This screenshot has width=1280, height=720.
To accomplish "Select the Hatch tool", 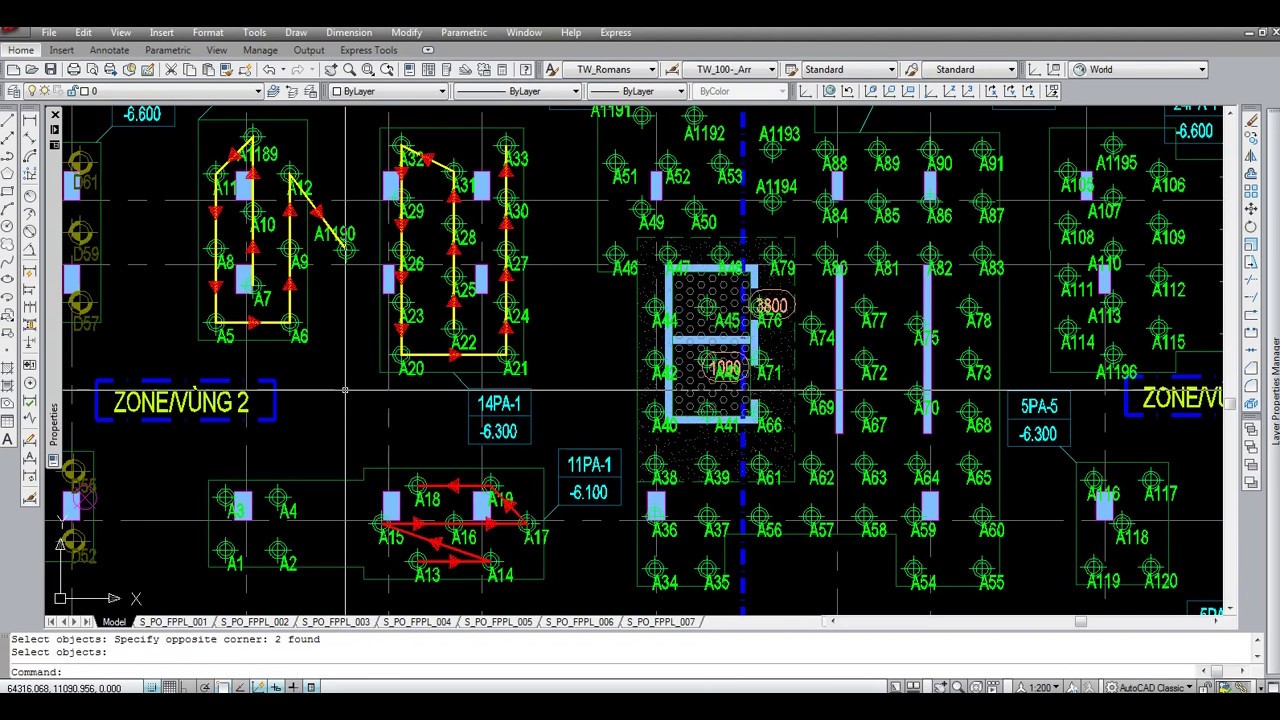I will [x=8, y=368].
